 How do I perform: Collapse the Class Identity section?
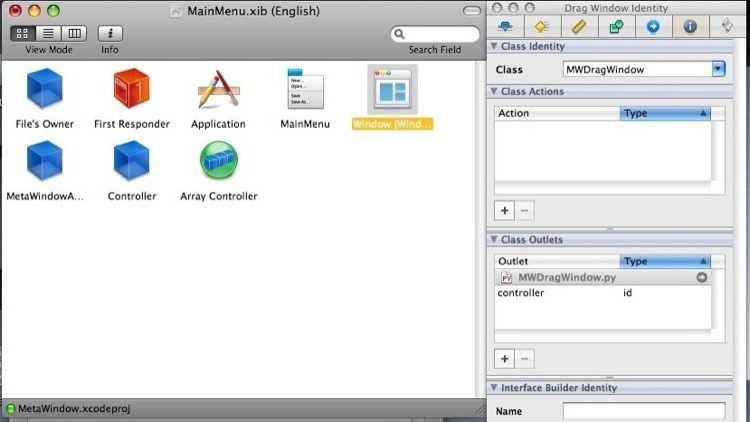click(494, 46)
